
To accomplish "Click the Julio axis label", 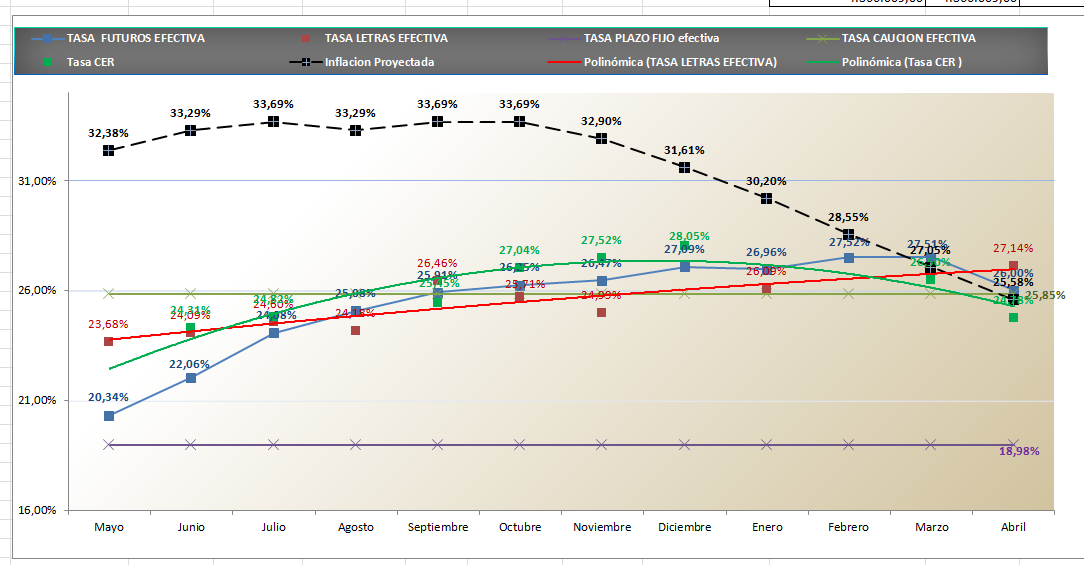I will 273,527.
